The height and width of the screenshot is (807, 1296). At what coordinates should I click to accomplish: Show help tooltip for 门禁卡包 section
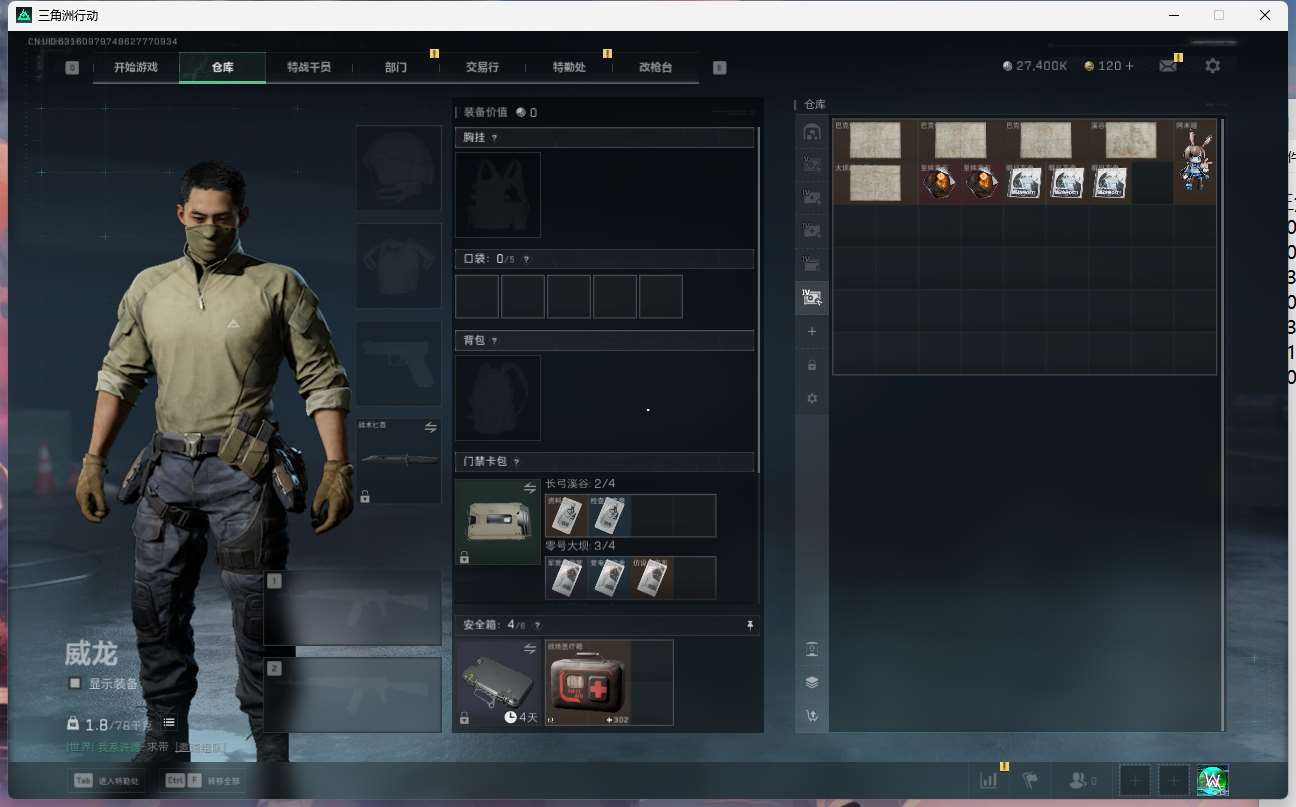[516, 462]
